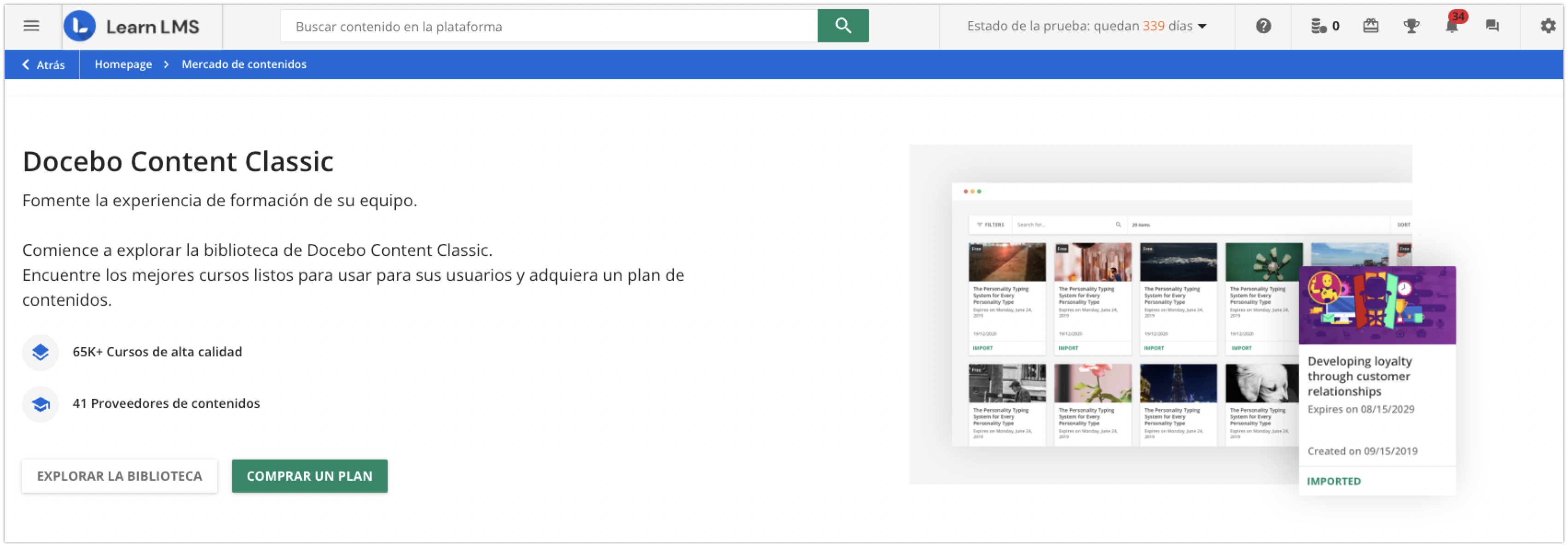Viewport: 1568px width, 547px height.
Task: Click Developing loyalty through customer relationships title
Action: (x=1359, y=376)
